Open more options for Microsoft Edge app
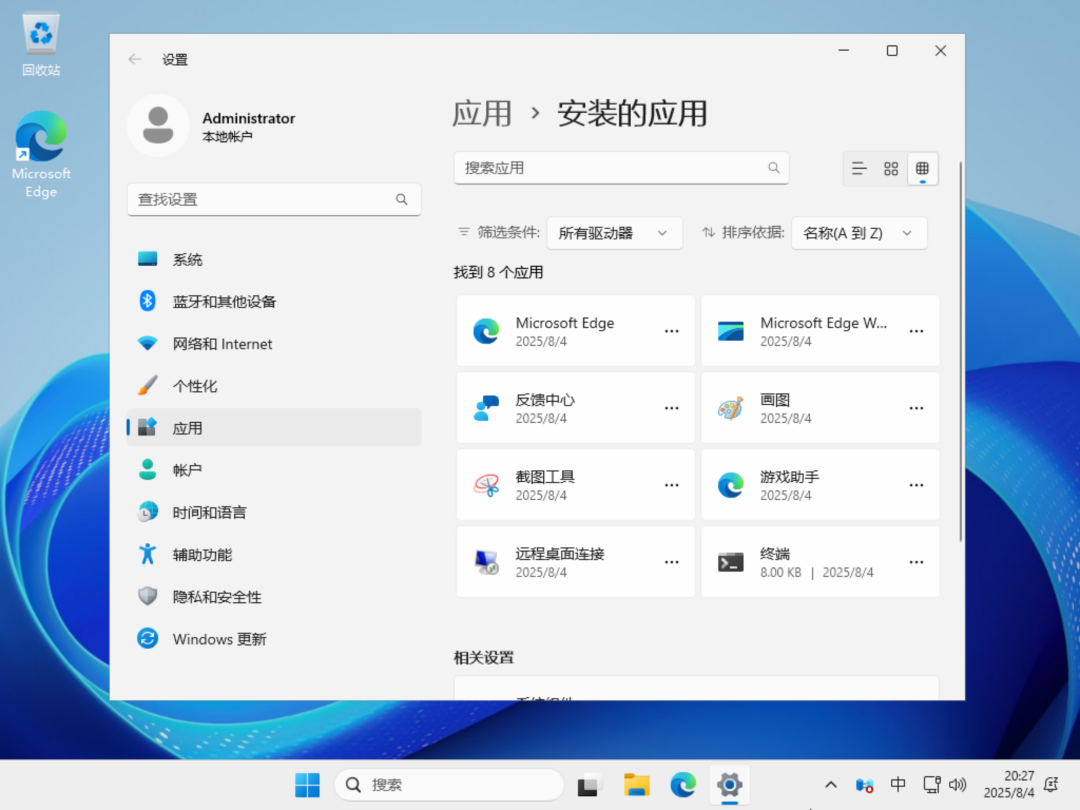 672,331
